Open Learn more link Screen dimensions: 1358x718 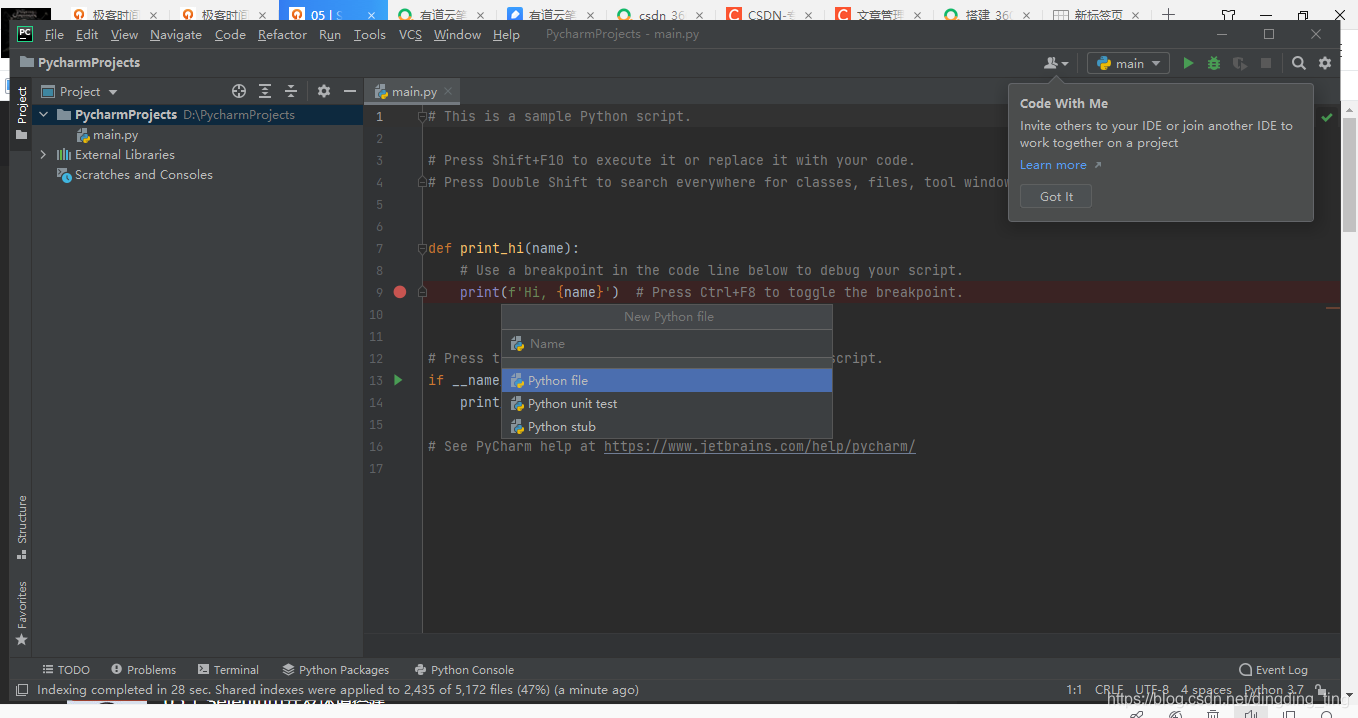coord(1053,165)
